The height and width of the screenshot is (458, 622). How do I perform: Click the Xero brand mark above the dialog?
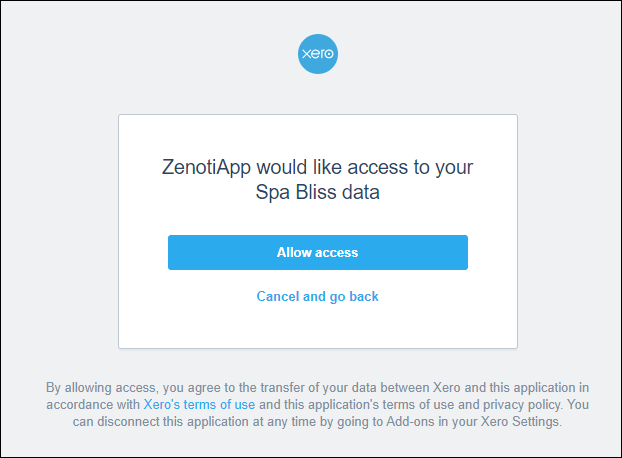coord(318,54)
